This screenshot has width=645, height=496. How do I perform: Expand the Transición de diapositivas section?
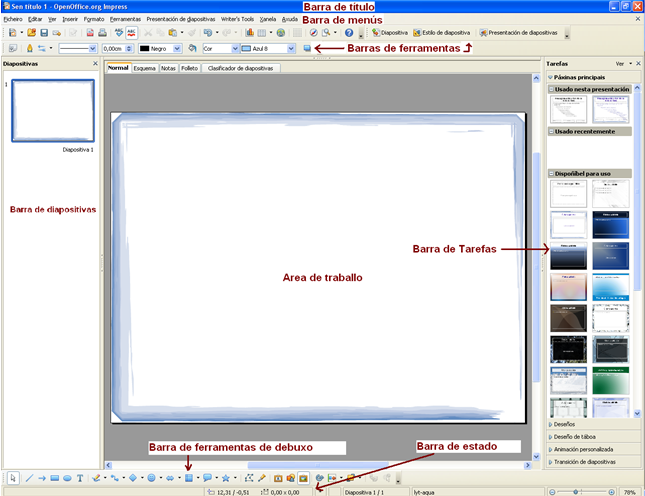point(550,462)
